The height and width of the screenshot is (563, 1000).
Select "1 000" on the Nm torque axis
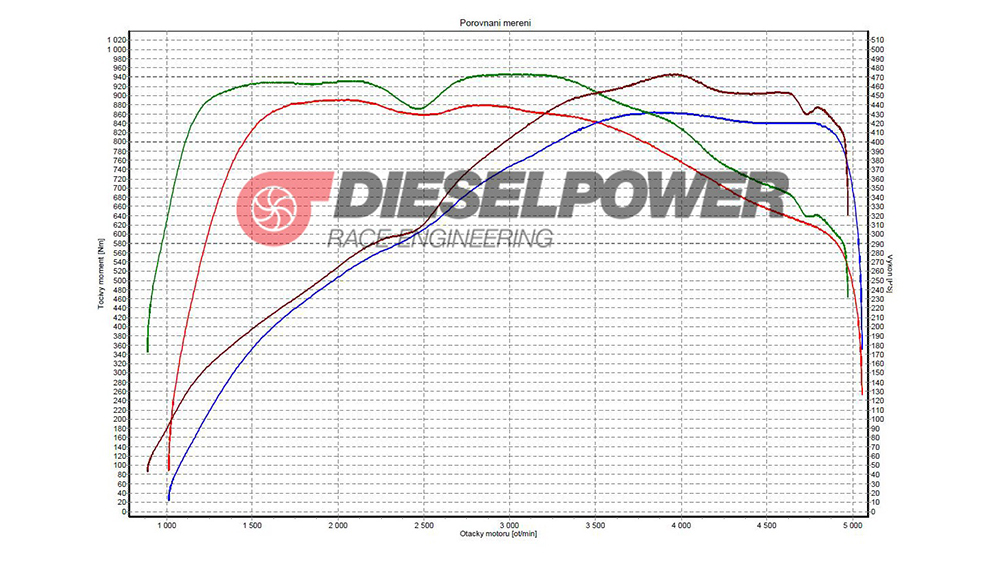tap(117, 49)
